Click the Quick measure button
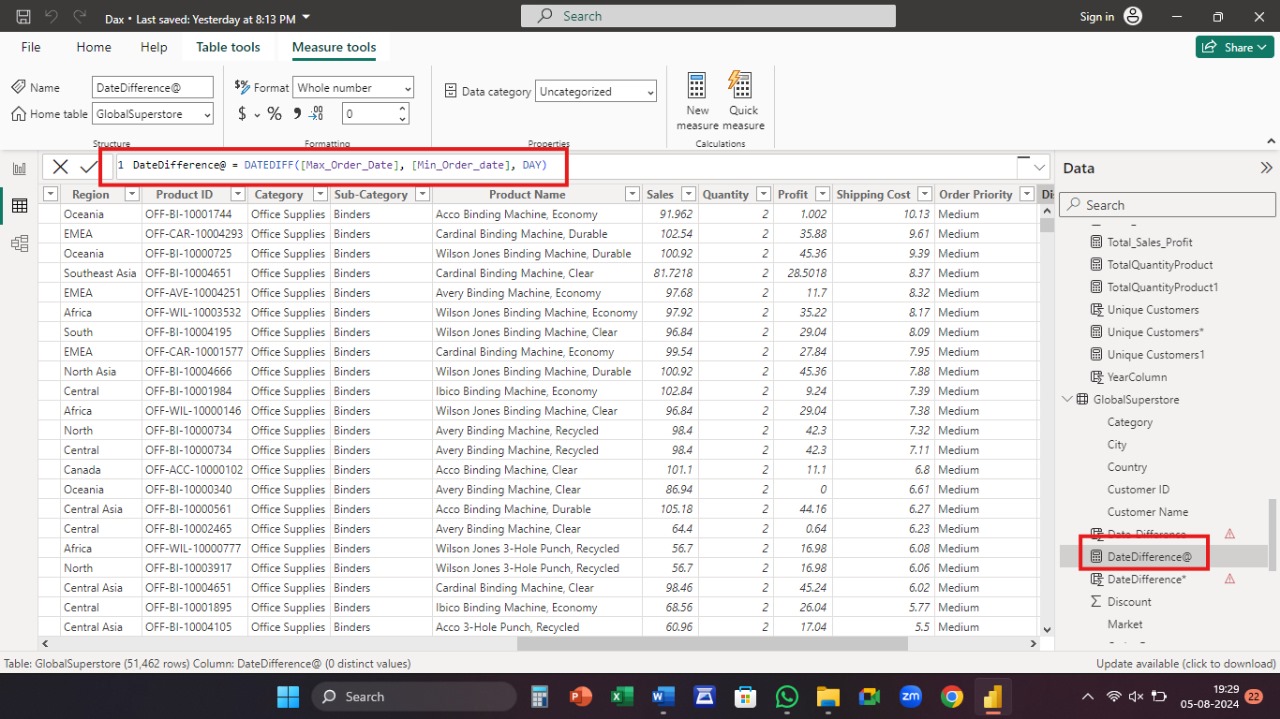Screen dimensions: 1280x719 743,101
